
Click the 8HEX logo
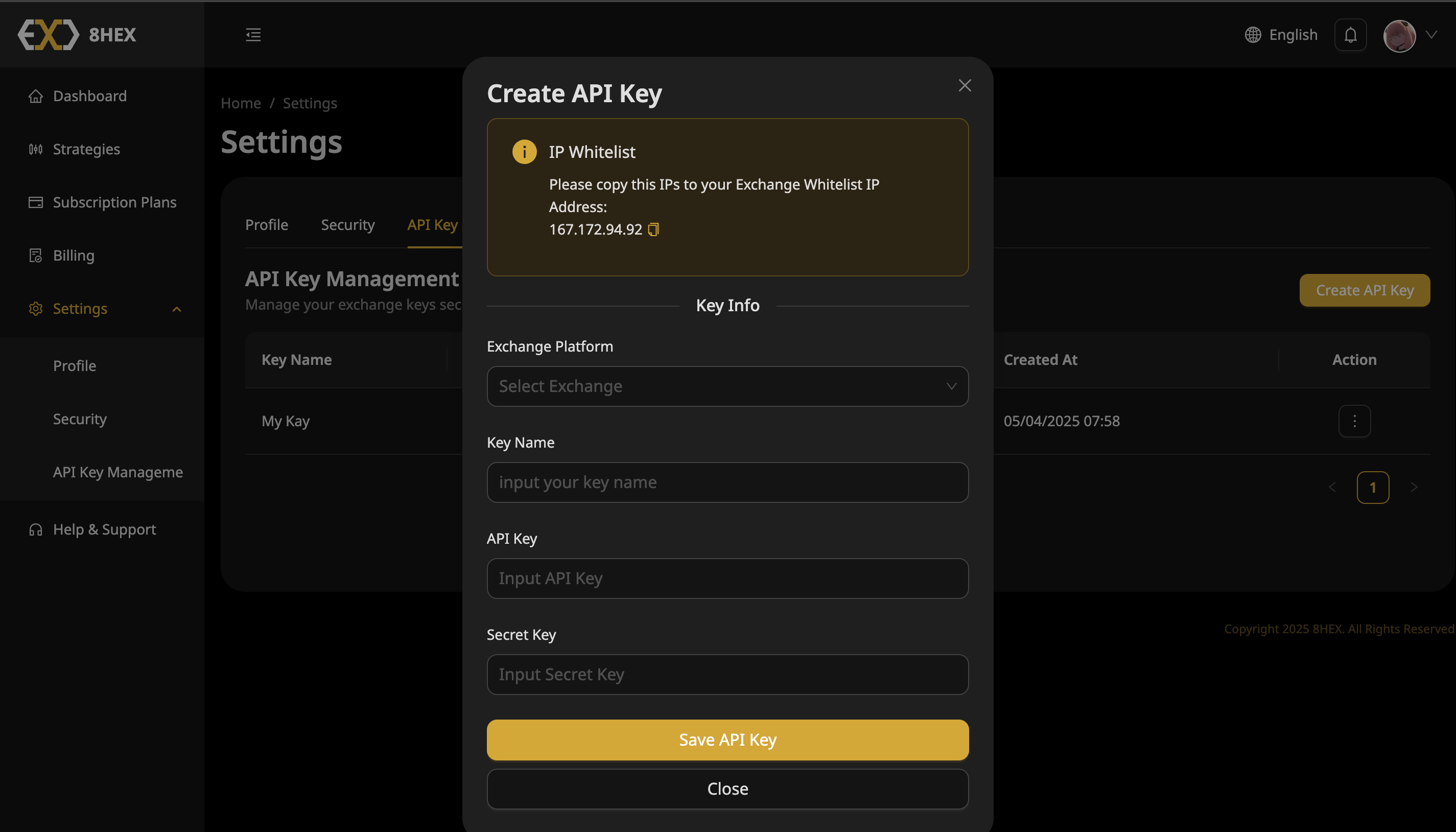coord(76,34)
